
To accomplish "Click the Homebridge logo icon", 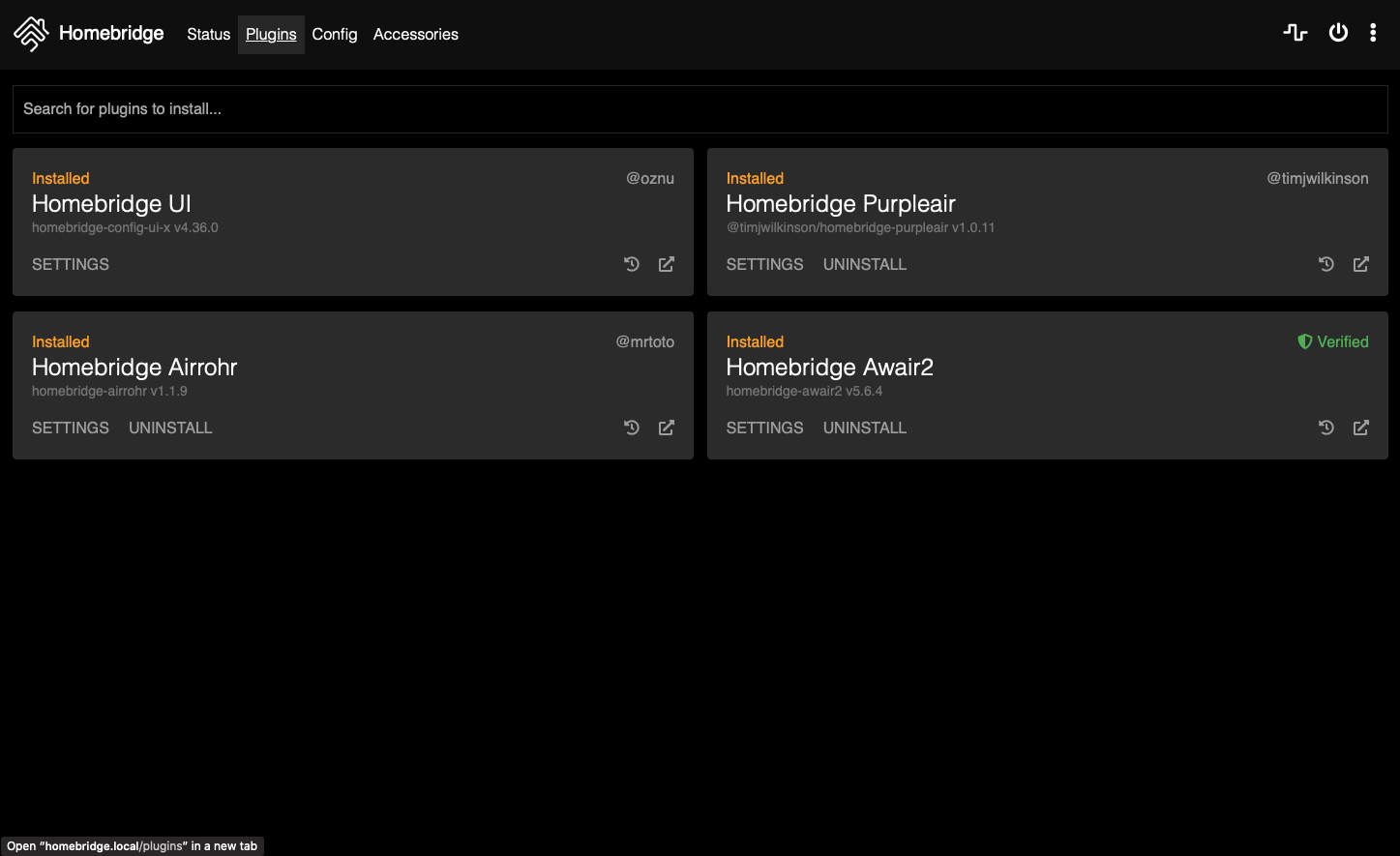I will pos(31,34).
